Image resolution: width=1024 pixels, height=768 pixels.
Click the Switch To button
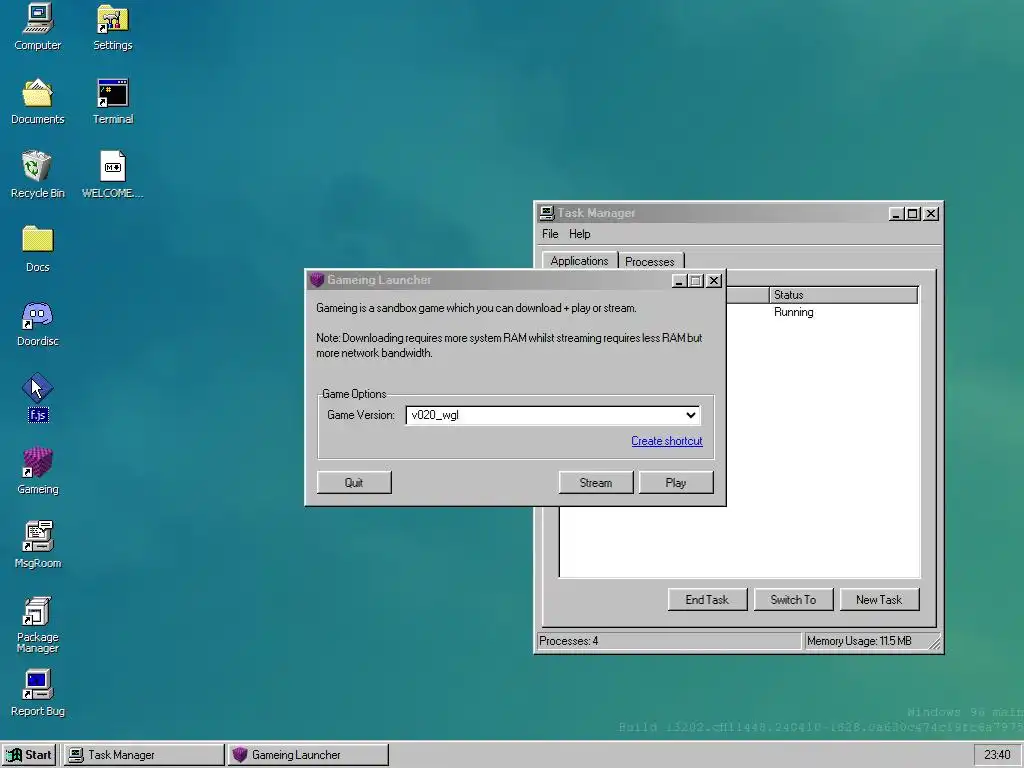click(x=793, y=600)
